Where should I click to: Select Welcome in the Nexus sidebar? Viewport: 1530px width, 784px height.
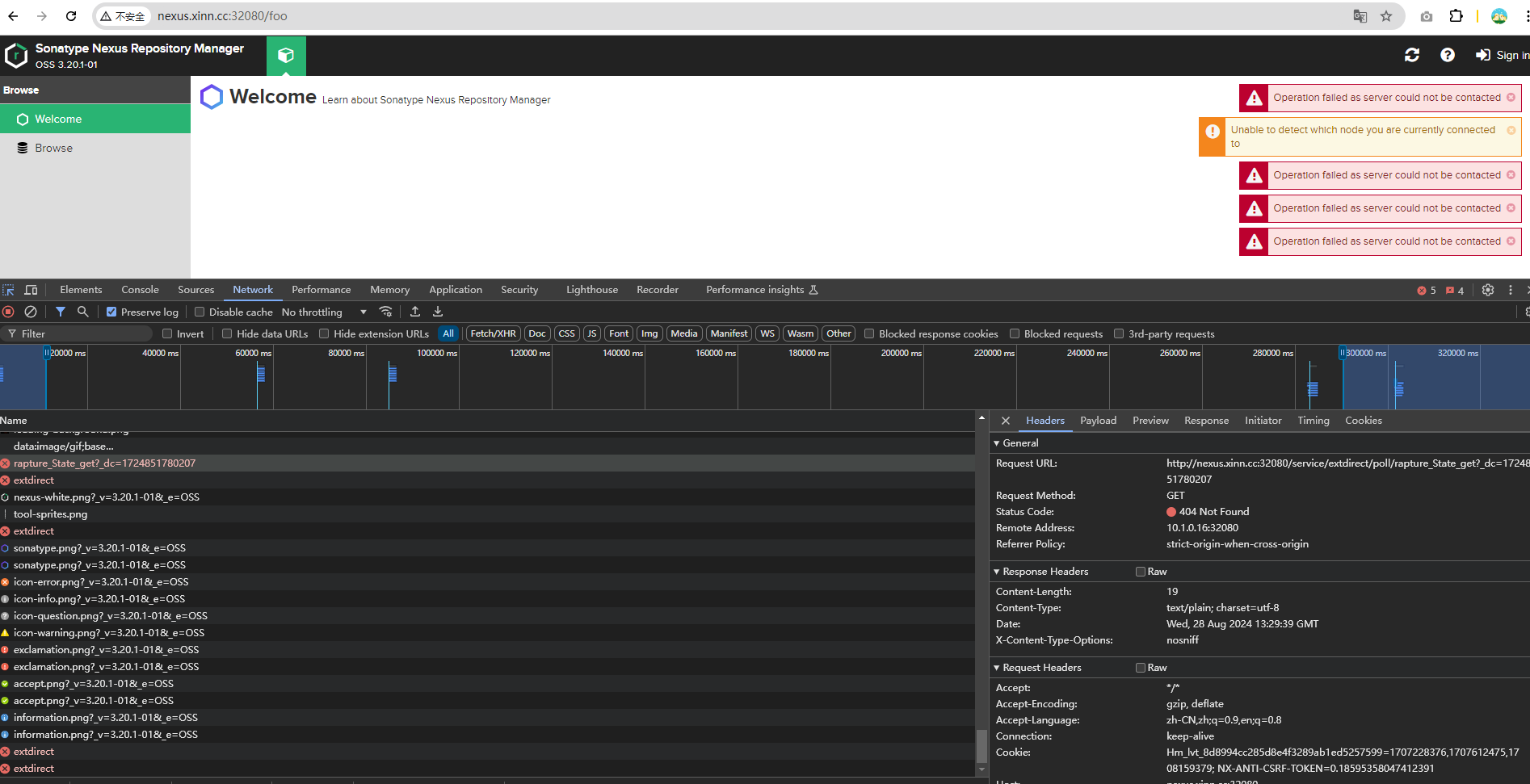pos(95,119)
